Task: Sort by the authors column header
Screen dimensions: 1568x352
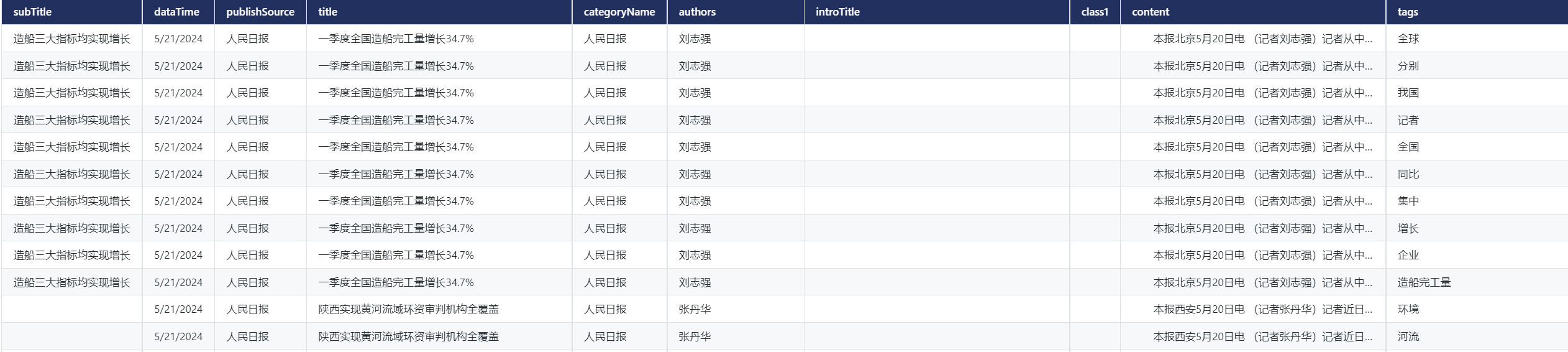Action: 697,12
